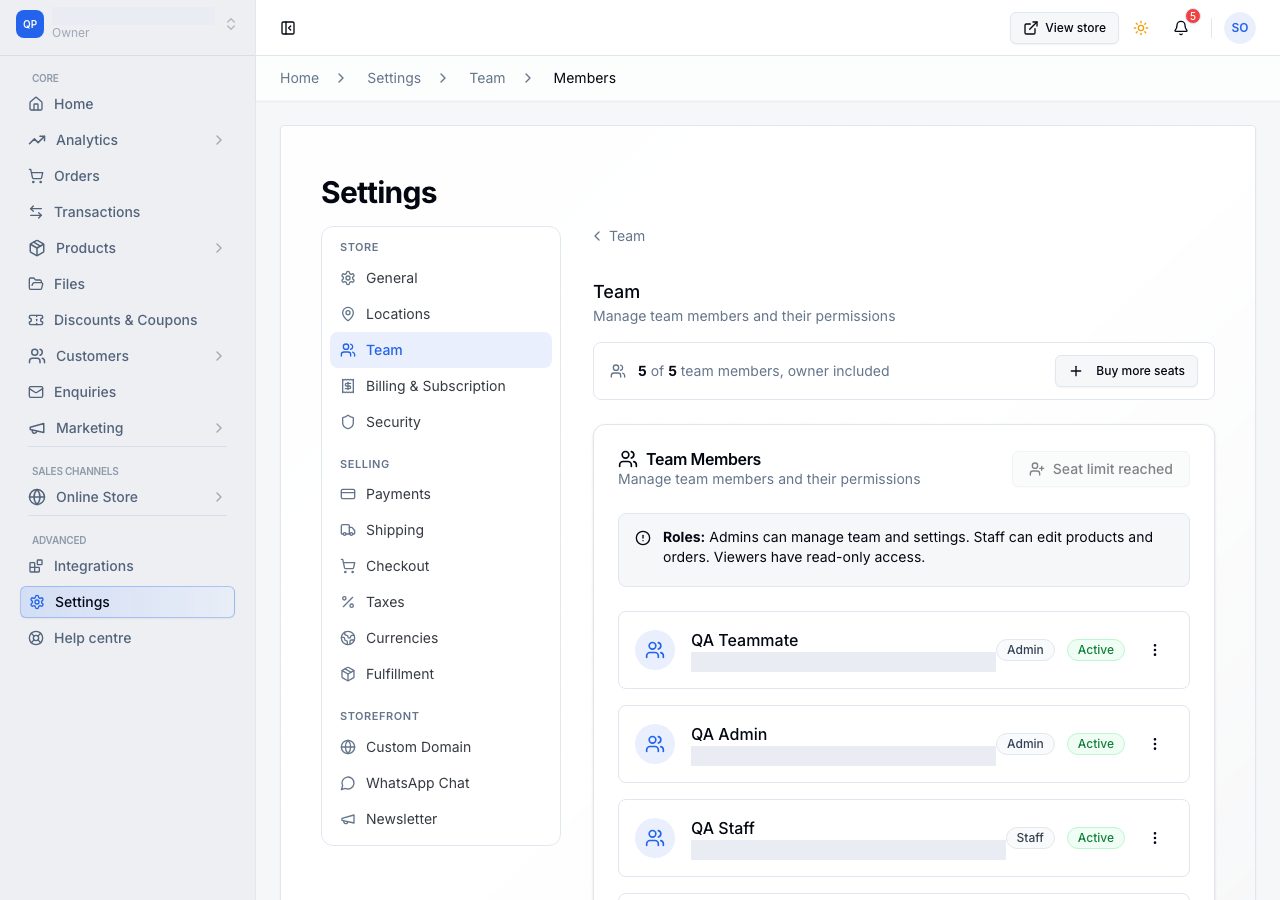Open options menu for QA Staff
The height and width of the screenshot is (900, 1280).
pyautogui.click(x=1155, y=838)
